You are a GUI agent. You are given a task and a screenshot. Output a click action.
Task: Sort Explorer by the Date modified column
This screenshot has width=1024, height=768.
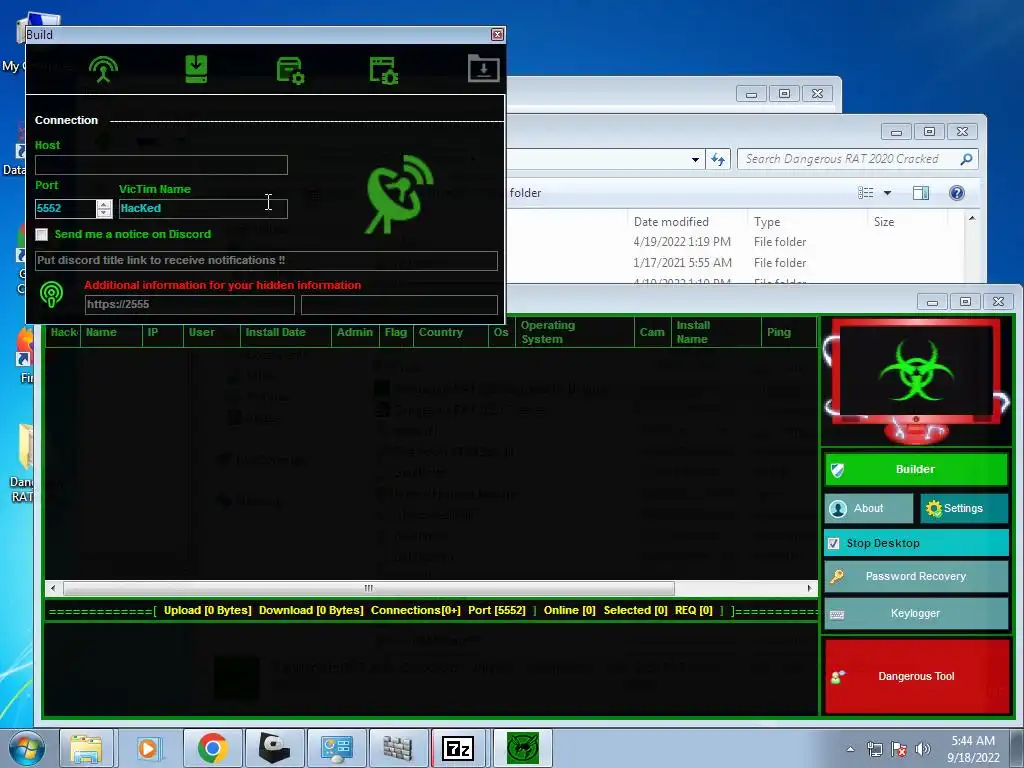pyautogui.click(x=687, y=222)
